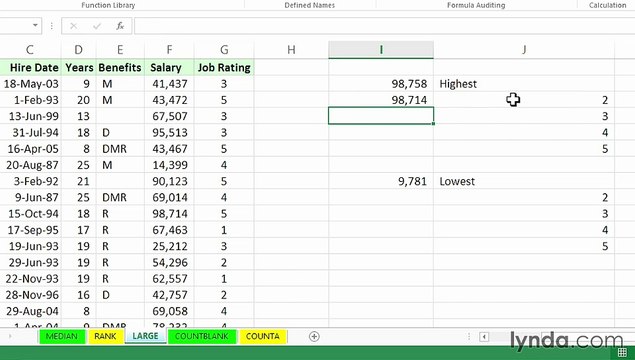
Task: Select salary cell 98,714 in Salary column
Action: coord(169,213)
